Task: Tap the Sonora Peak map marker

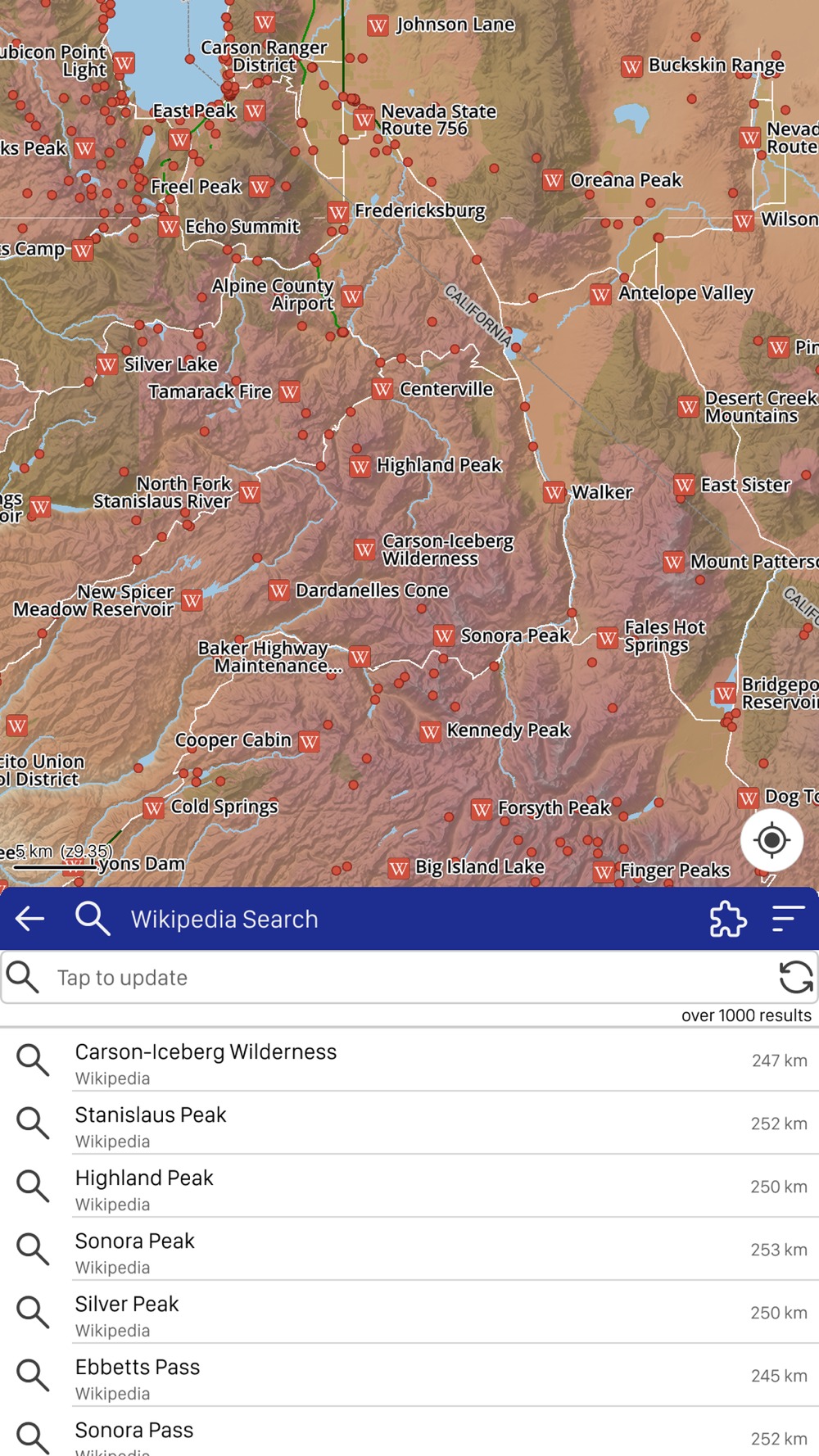Action: (x=444, y=635)
